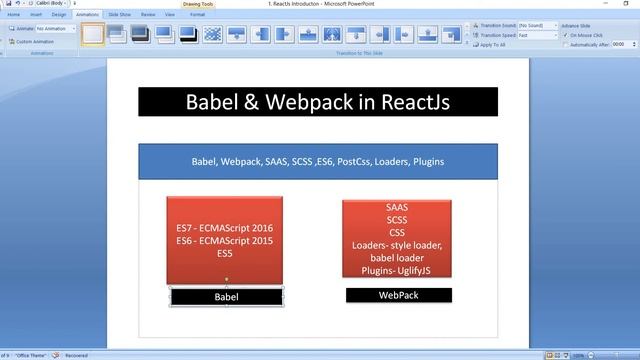This screenshot has width=640, height=360.
Task: Open the Design ribbon tab
Action: (x=59, y=14)
